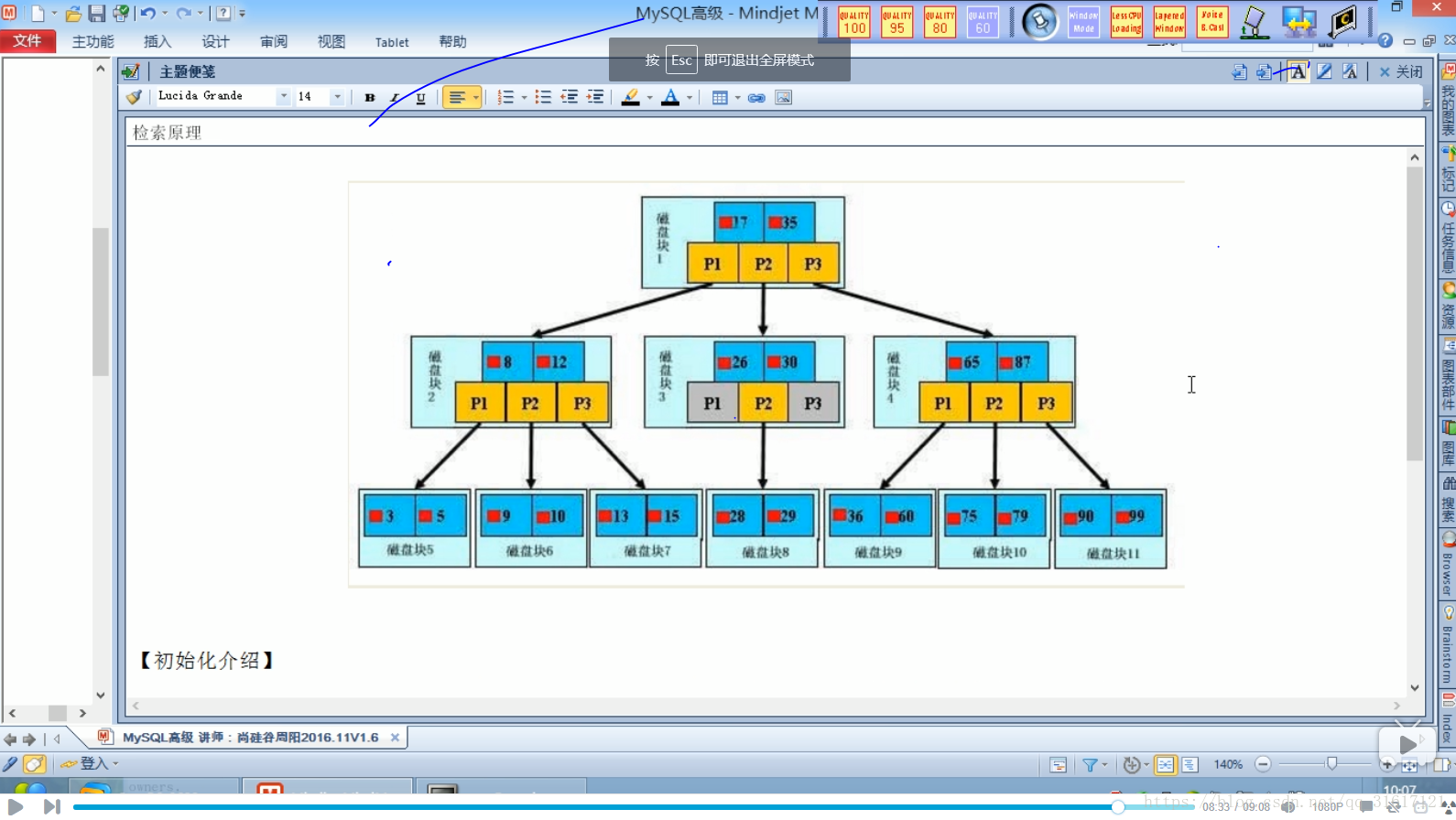
Task: Undo the last action
Action: 147,14
